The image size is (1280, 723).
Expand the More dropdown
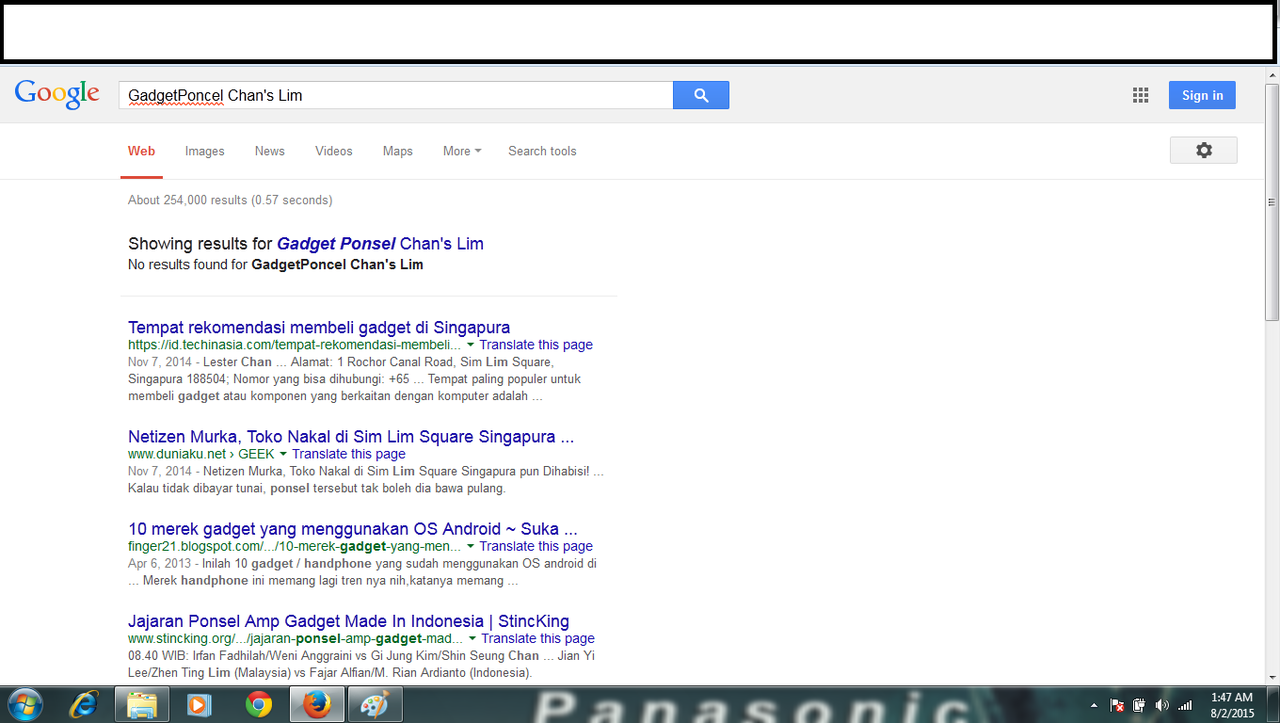tap(462, 151)
